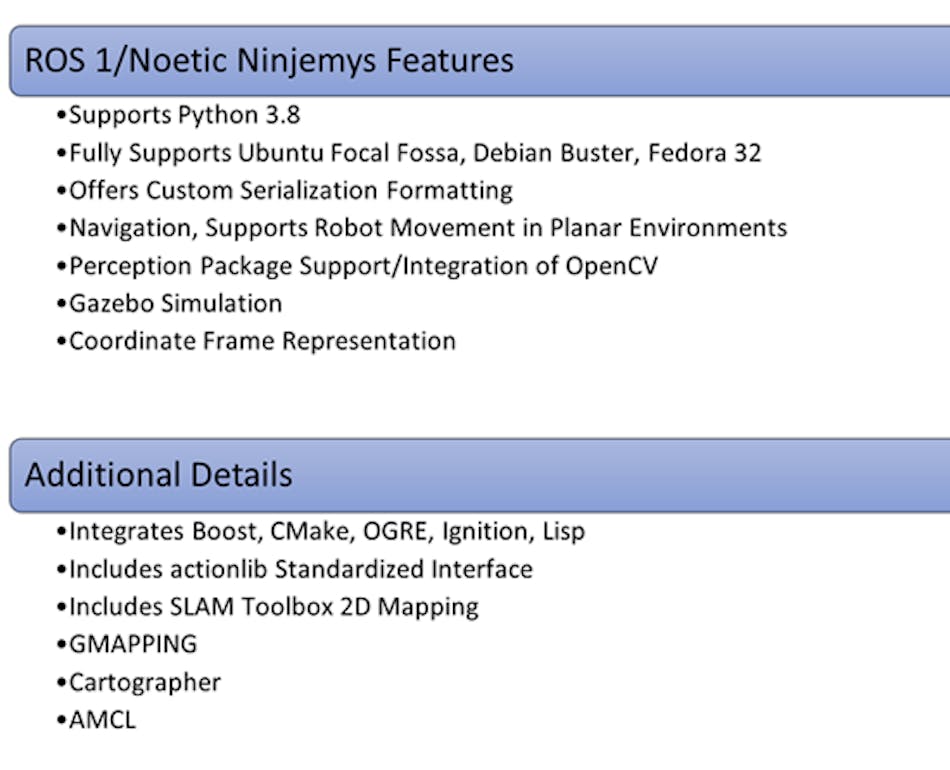This screenshot has width=950, height=770.
Task: Click the GMAPPING bullet item
Action: coord(127,645)
